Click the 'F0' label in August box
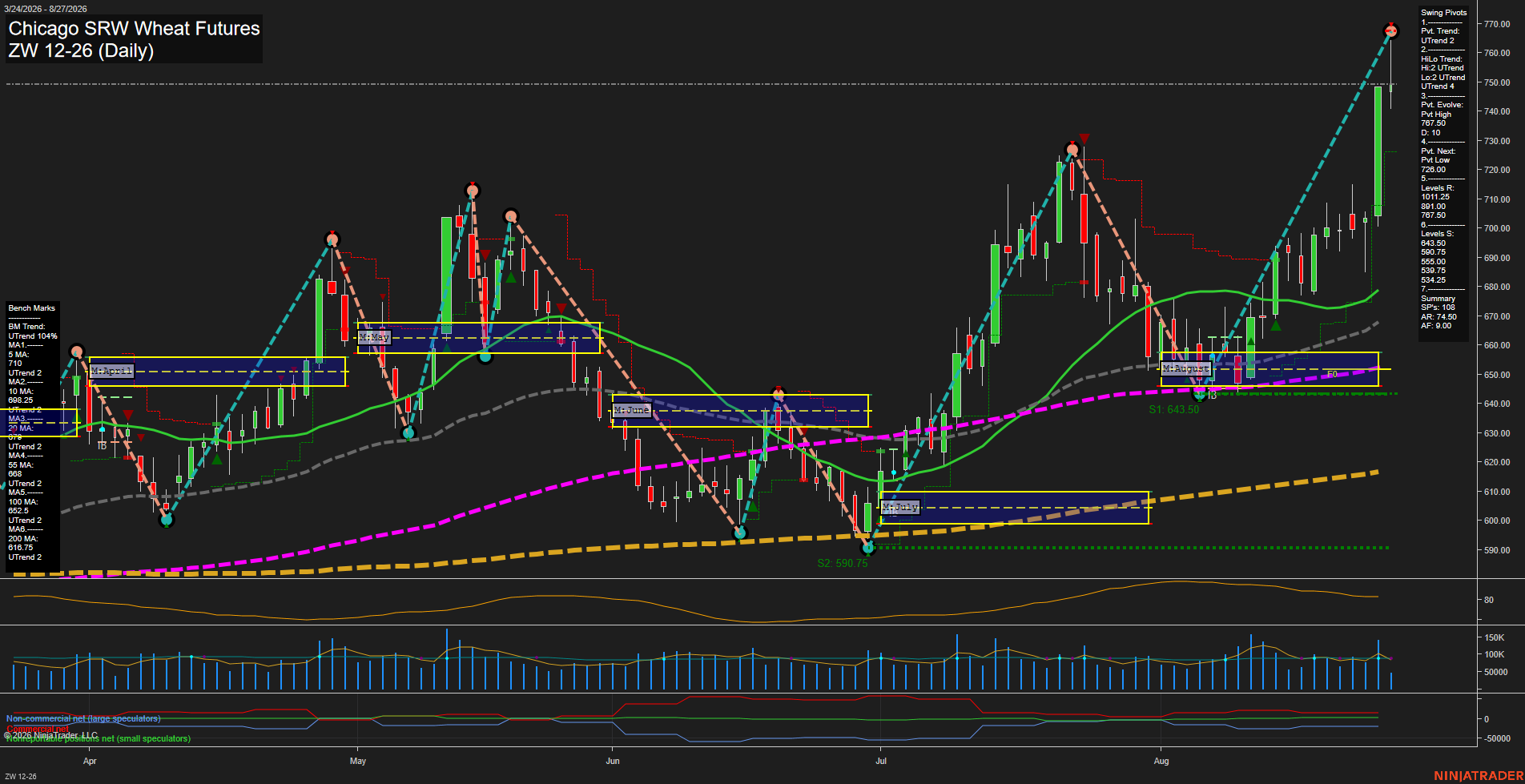Image resolution: width=1525 pixels, height=784 pixels. [1332, 374]
